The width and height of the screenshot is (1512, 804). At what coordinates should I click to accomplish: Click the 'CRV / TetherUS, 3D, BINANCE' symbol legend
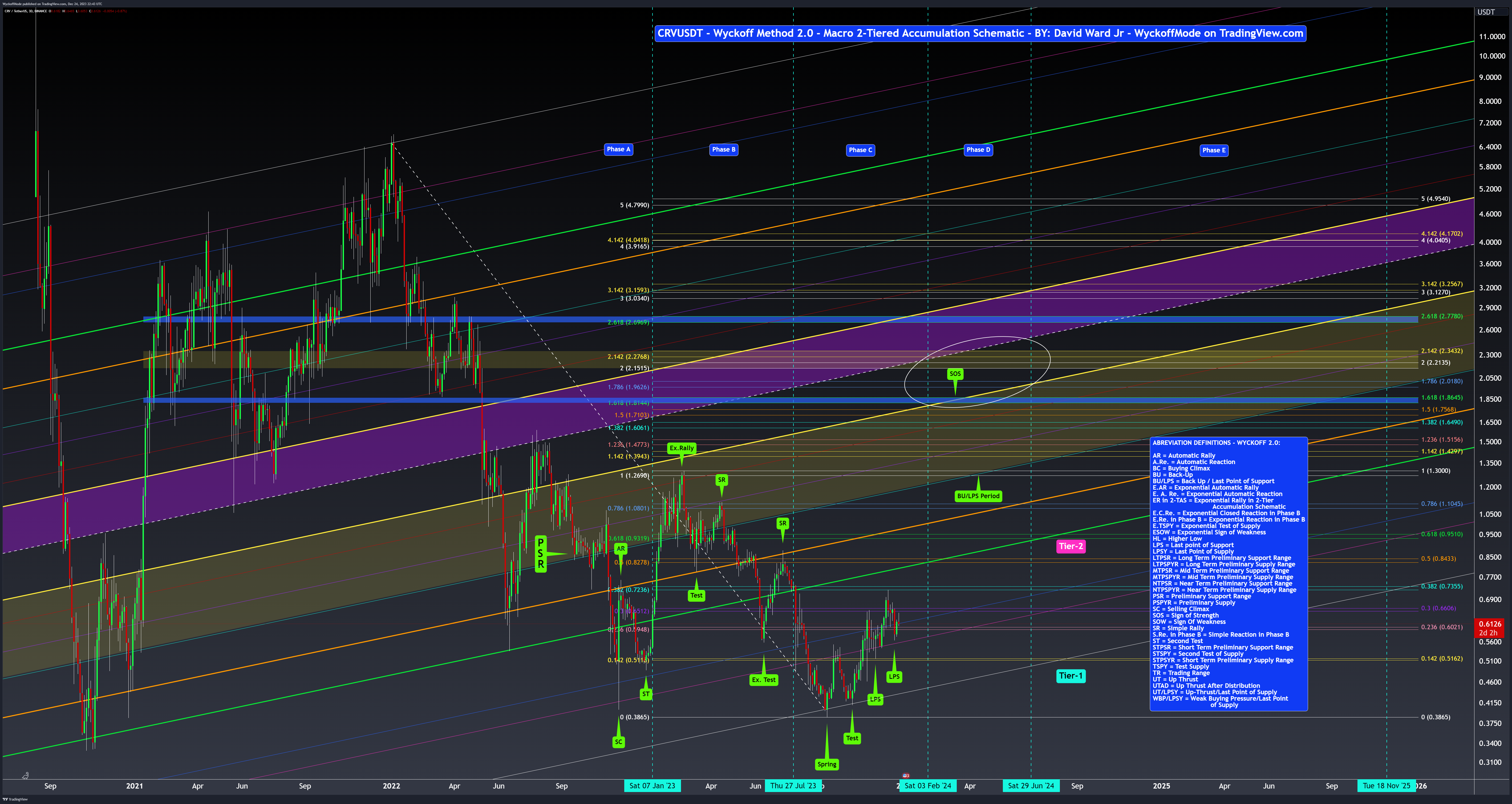click(25, 11)
